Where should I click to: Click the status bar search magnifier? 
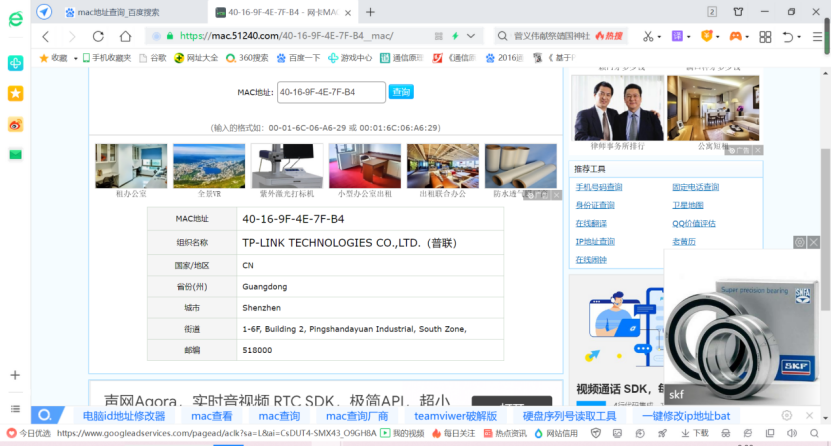tap(814, 433)
